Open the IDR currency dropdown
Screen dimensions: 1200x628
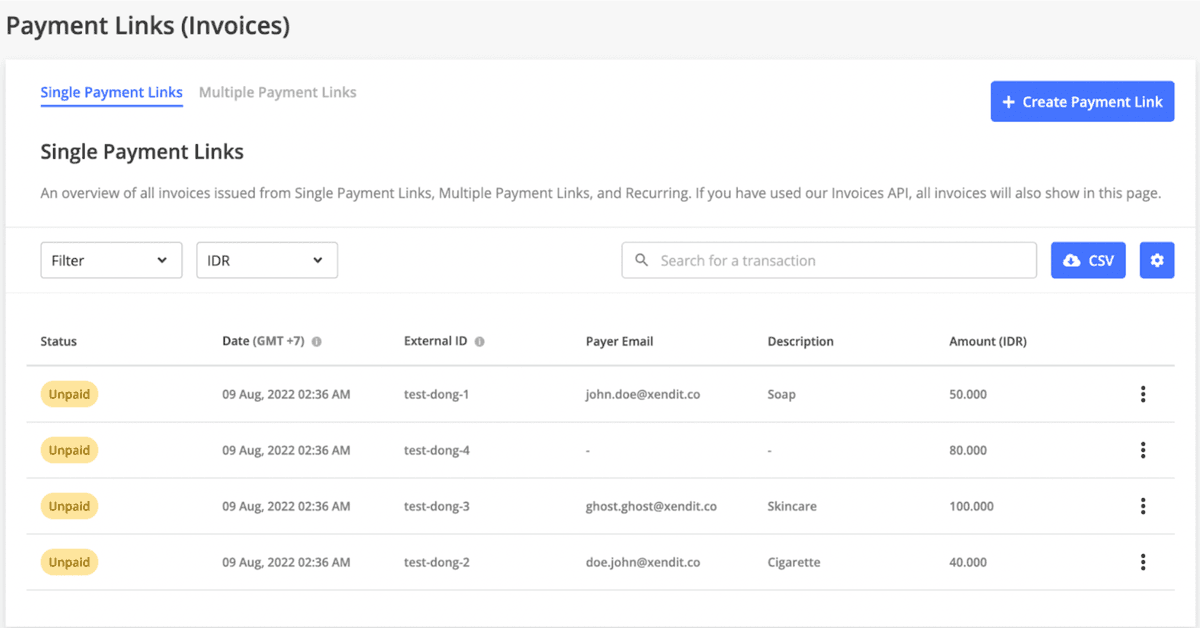pos(267,260)
